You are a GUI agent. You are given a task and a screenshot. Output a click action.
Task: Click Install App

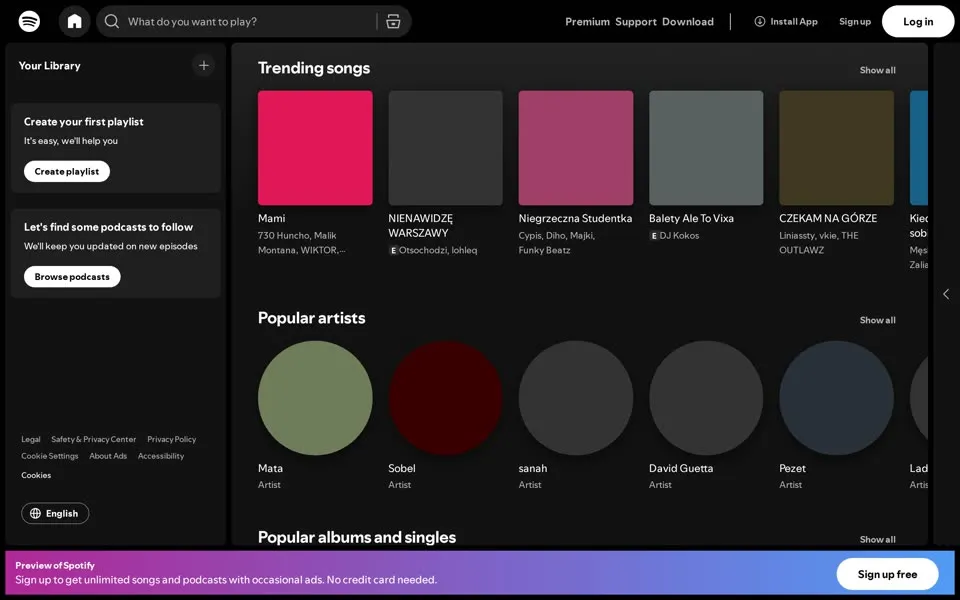(786, 21)
